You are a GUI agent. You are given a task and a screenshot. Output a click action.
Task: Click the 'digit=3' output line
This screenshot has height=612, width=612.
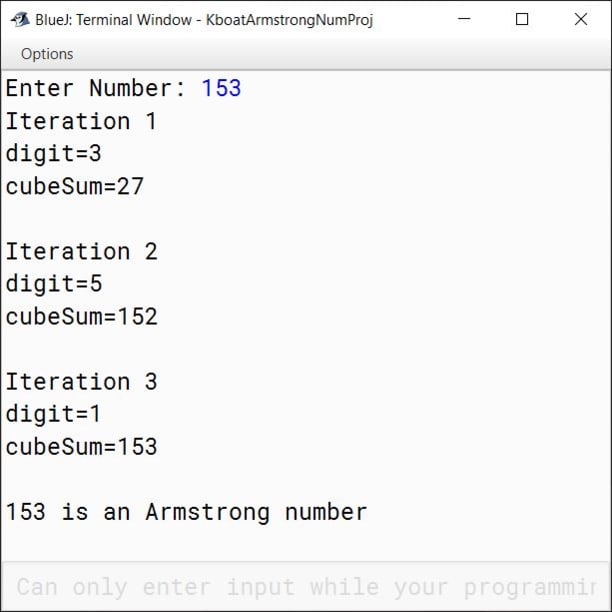tap(53, 153)
